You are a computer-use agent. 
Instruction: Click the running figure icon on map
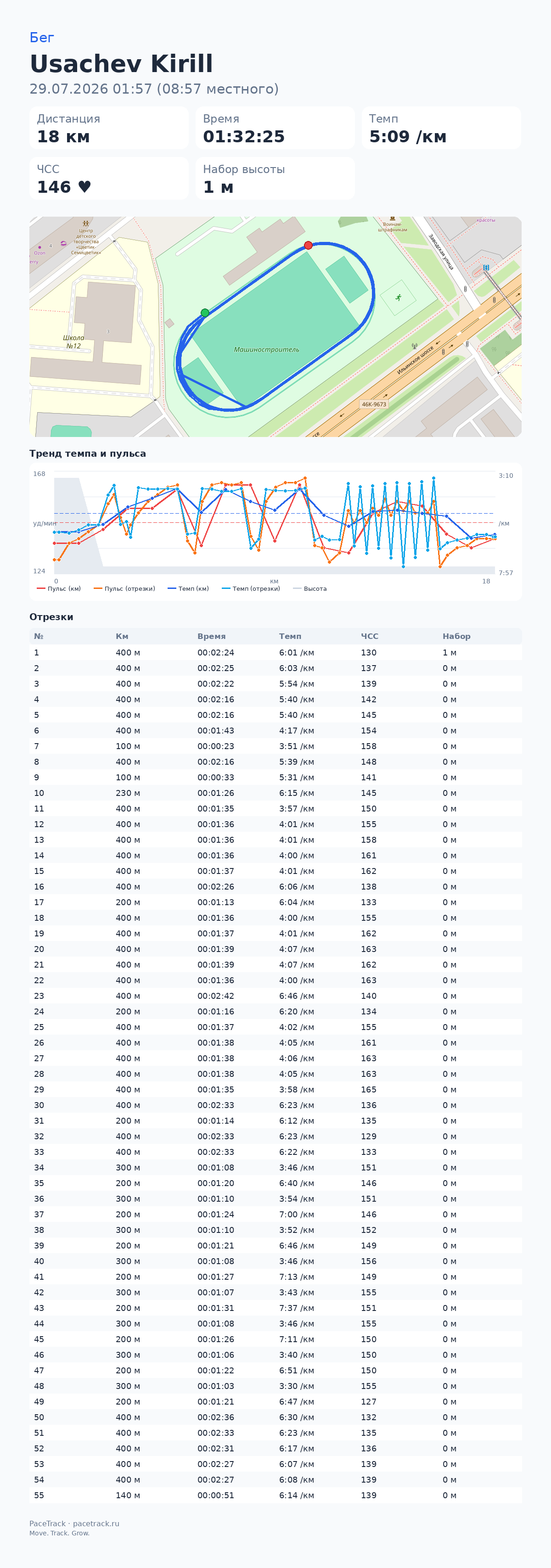[398, 297]
